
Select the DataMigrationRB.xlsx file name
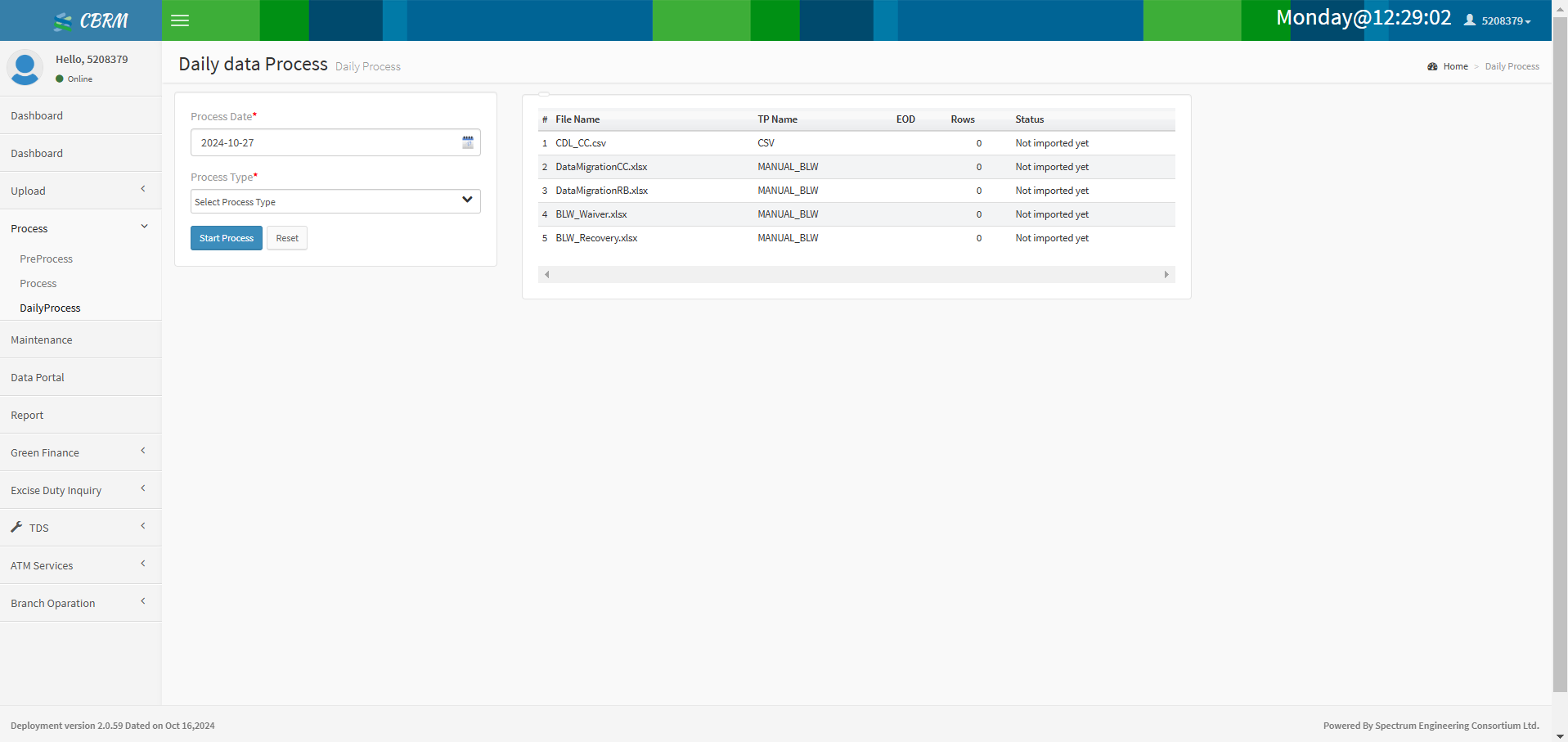(x=601, y=191)
